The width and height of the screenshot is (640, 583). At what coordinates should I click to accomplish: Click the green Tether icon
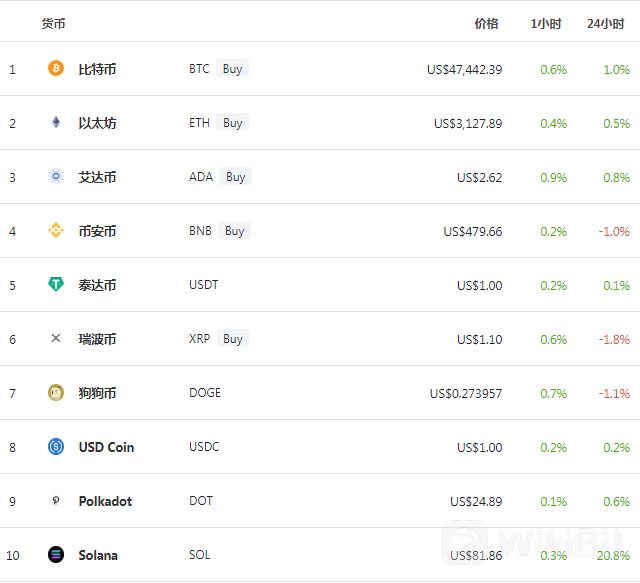tap(56, 284)
